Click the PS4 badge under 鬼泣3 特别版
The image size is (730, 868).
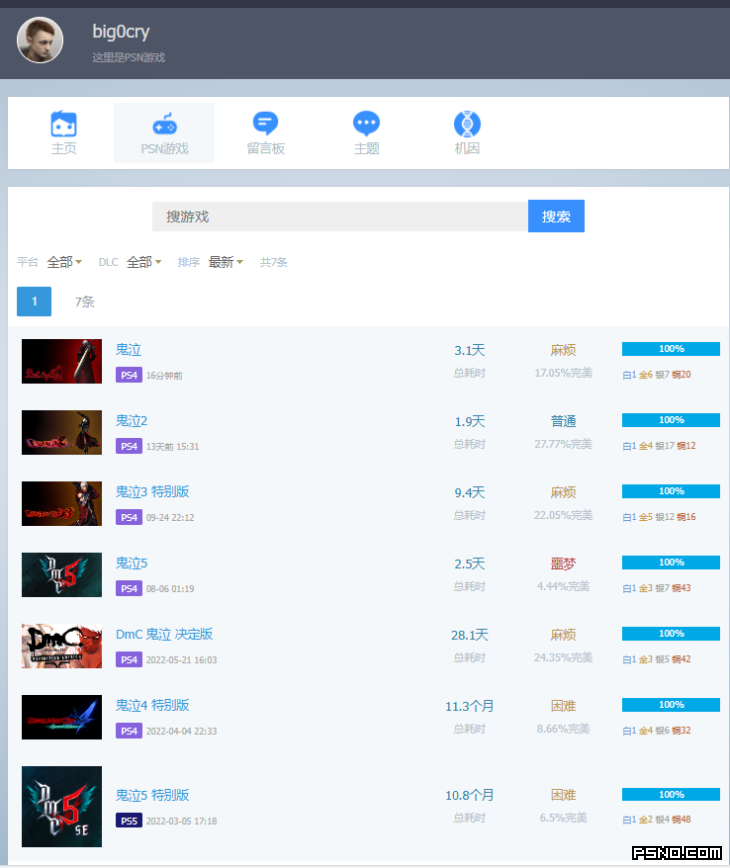coord(128,518)
